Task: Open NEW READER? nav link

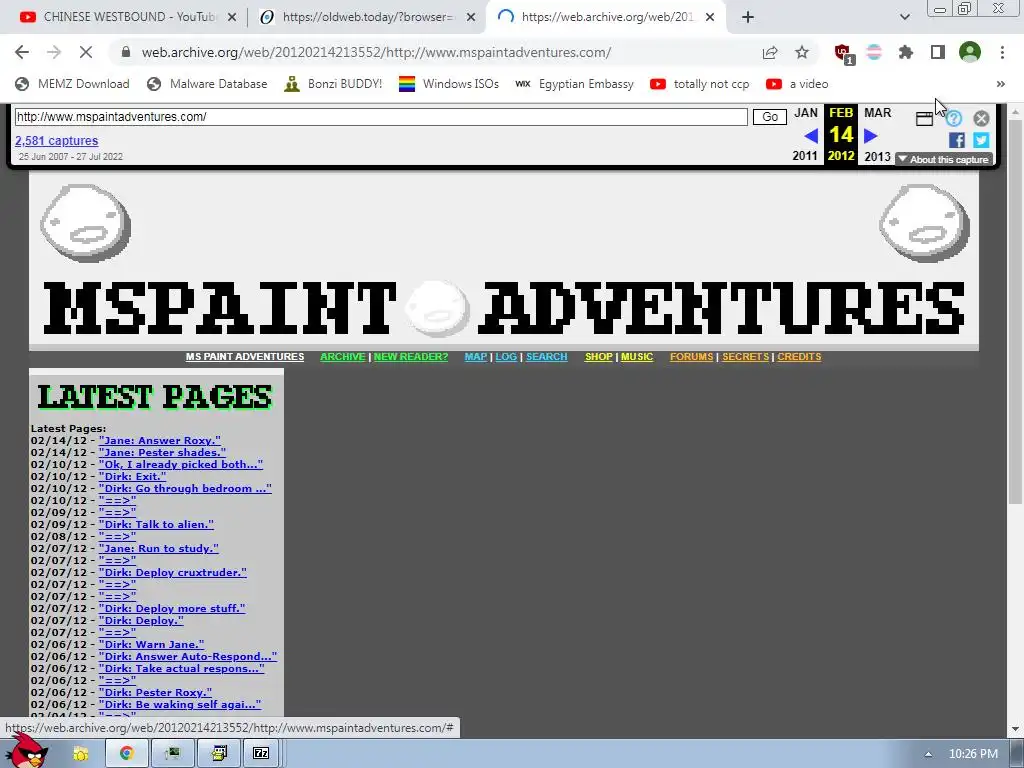Action: (x=411, y=357)
